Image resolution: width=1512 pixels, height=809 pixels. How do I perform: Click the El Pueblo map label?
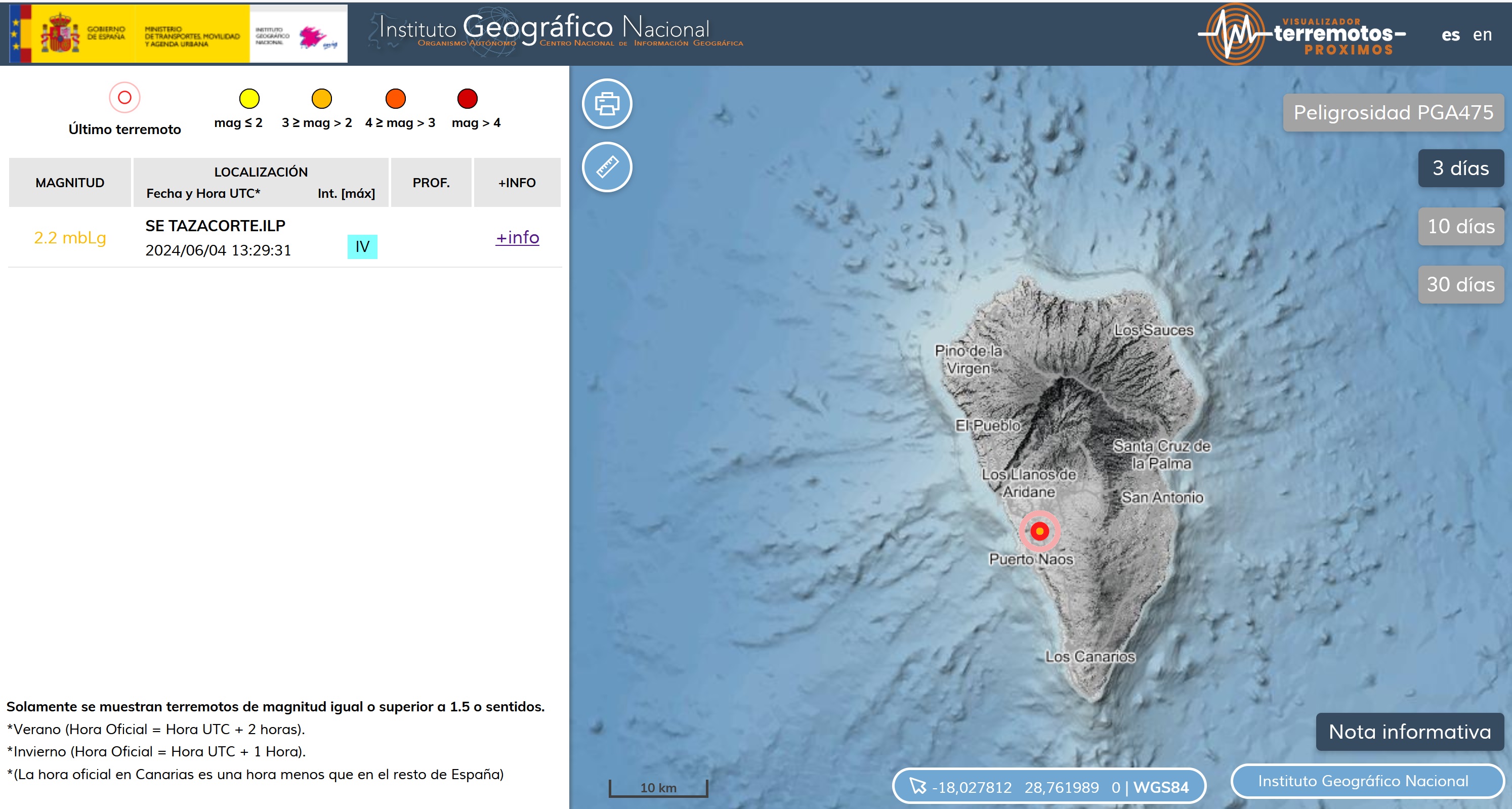click(x=987, y=425)
